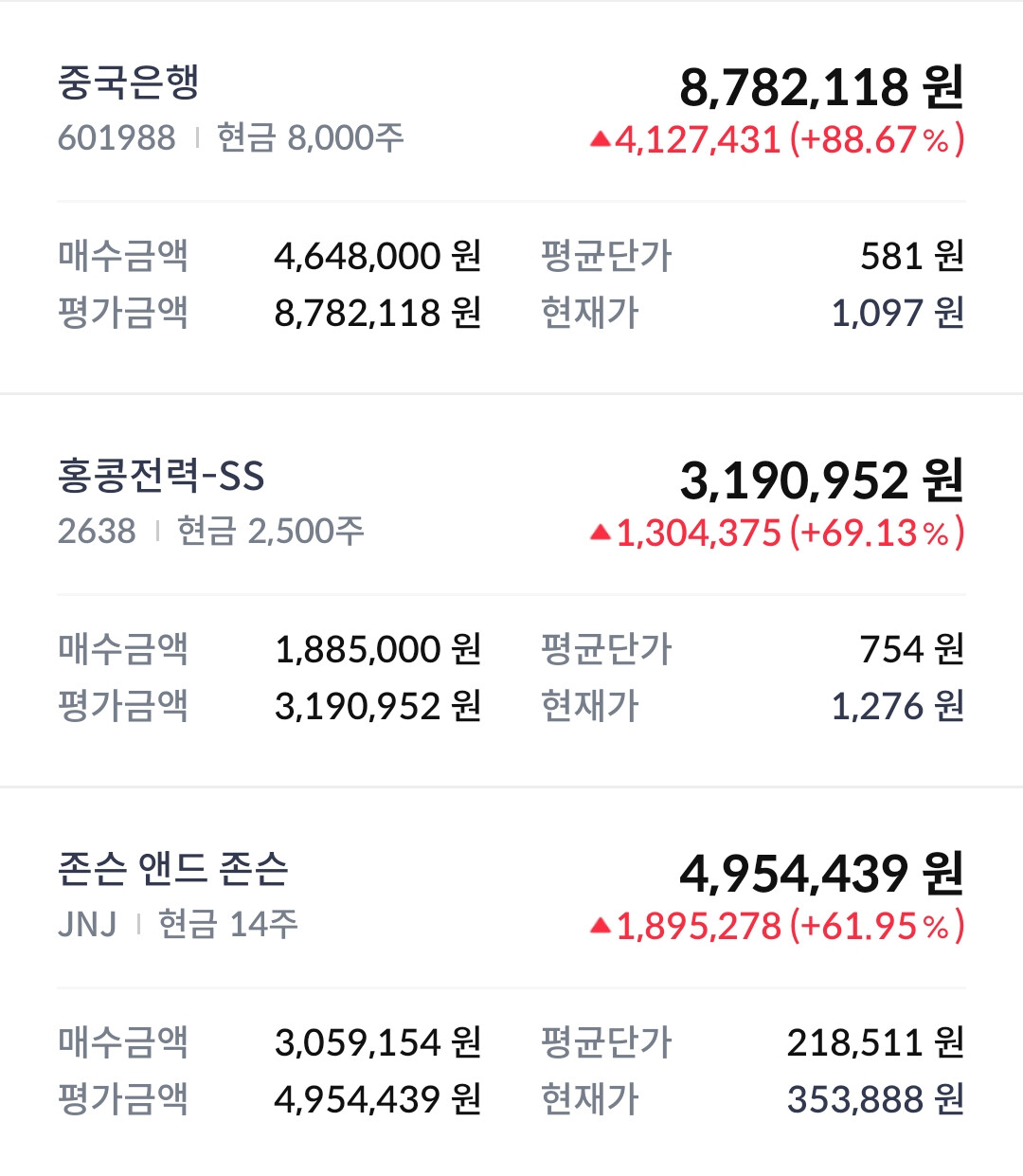
Task: Click the red up-arrow beside 4,127,431
Action: tap(600, 140)
